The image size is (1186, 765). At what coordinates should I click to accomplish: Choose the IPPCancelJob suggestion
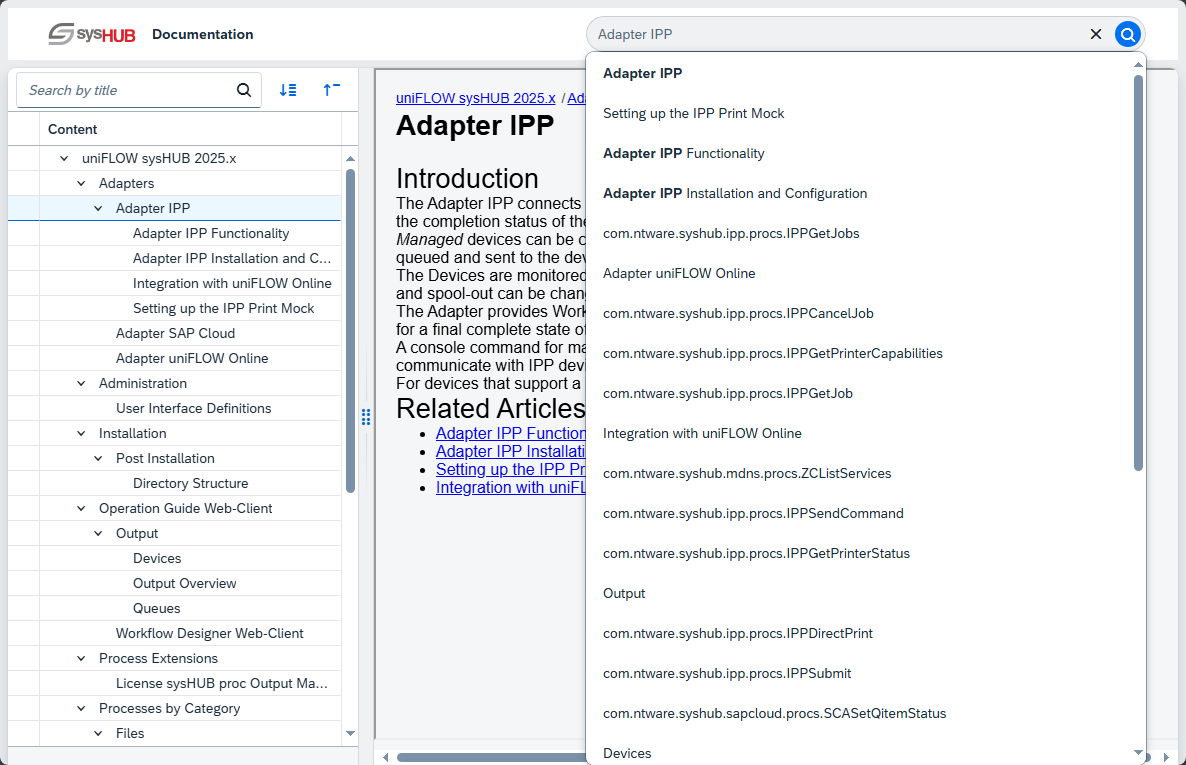(860, 313)
